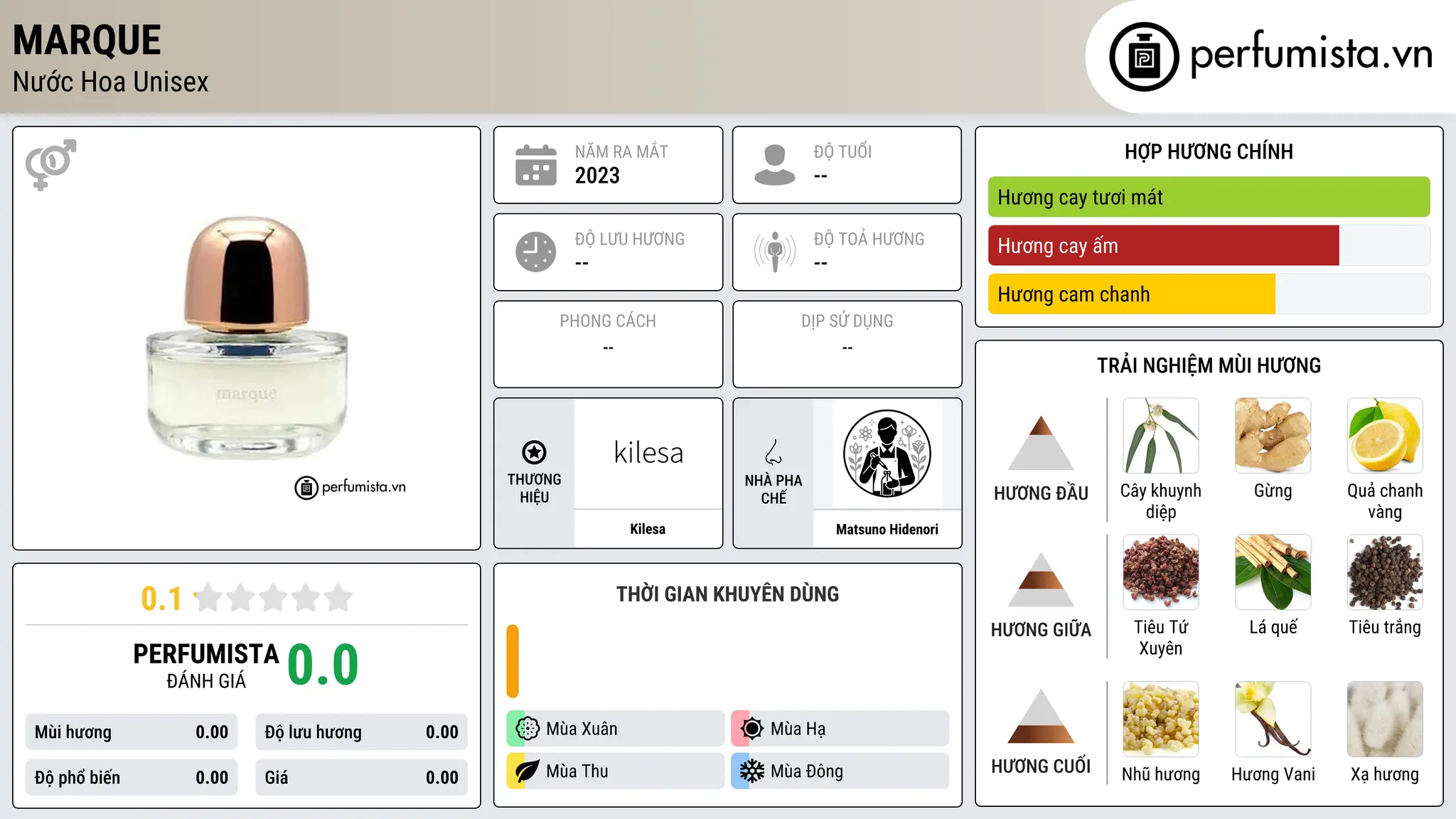Click the 'HỢP HƯƠNG CHÍNH' heading
This screenshot has width=1456, height=819.
(1209, 151)
